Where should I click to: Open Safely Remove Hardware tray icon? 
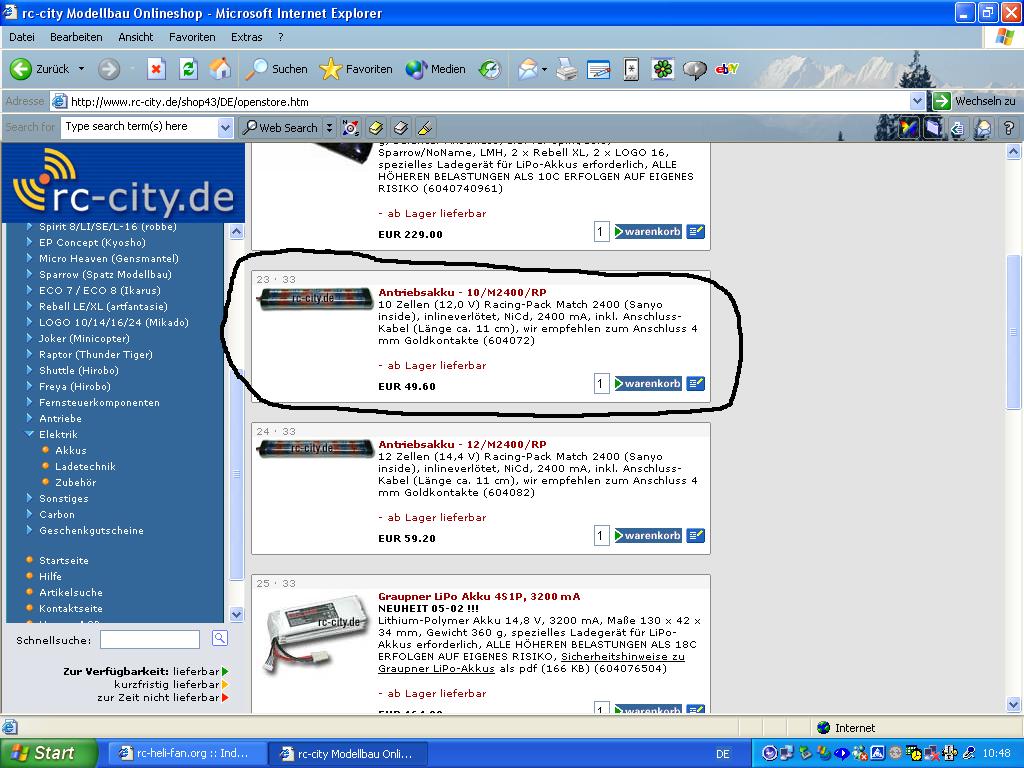pyautogui.click(x=805, y=753)
